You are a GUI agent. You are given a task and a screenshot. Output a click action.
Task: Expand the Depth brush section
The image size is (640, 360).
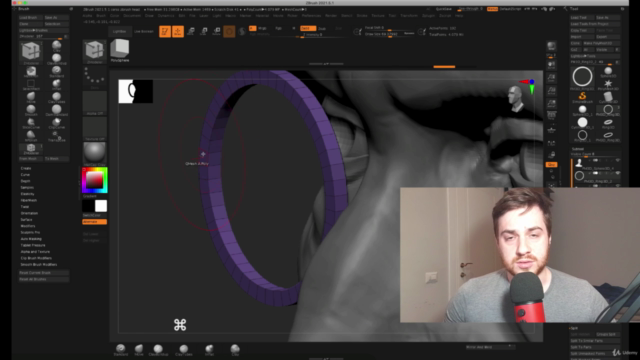25,181
